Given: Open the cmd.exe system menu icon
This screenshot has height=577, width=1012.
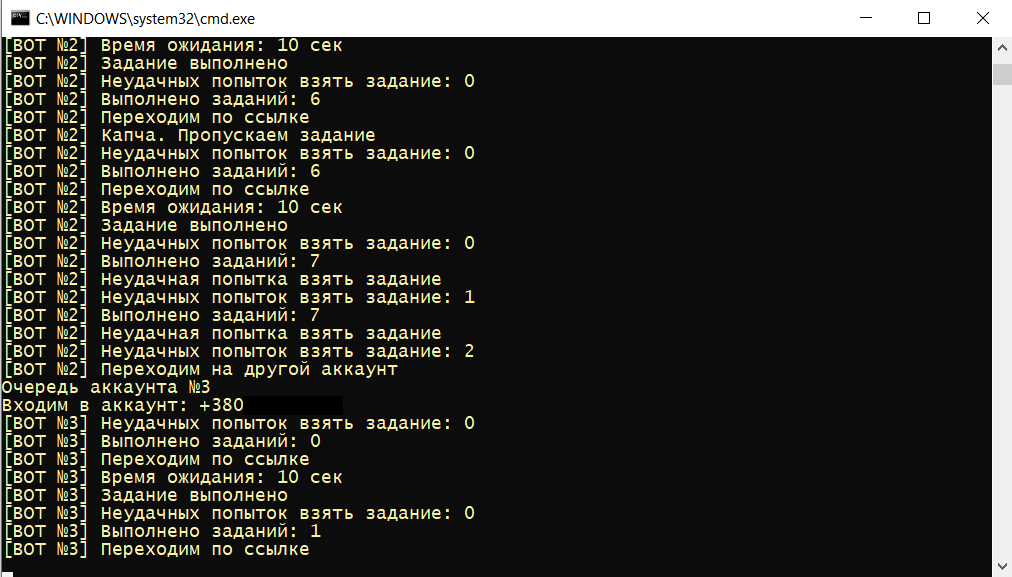Looking at the screenshot, I should click(20, 18).
